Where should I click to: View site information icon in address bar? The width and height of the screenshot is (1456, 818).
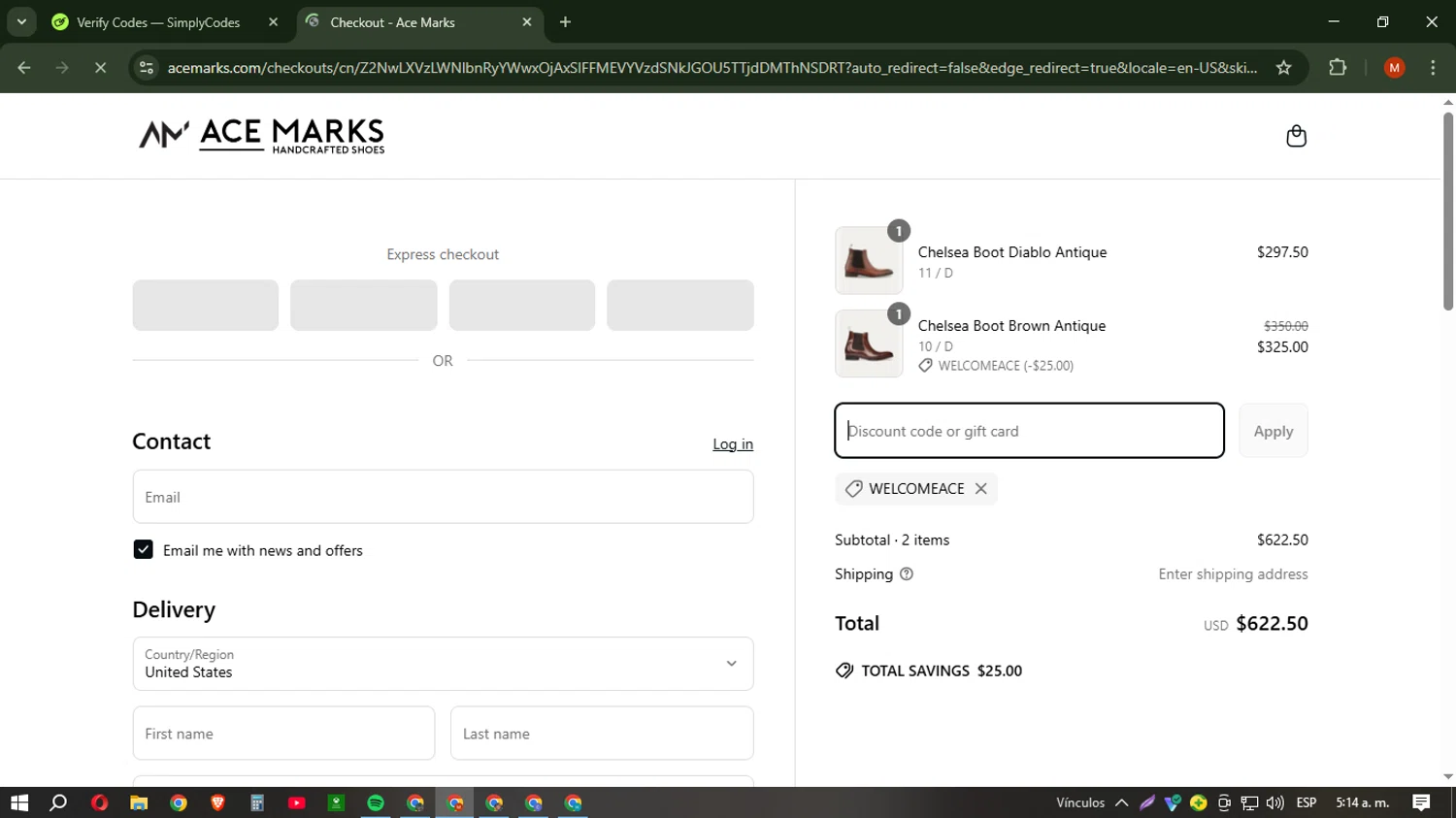coord(147,68)
